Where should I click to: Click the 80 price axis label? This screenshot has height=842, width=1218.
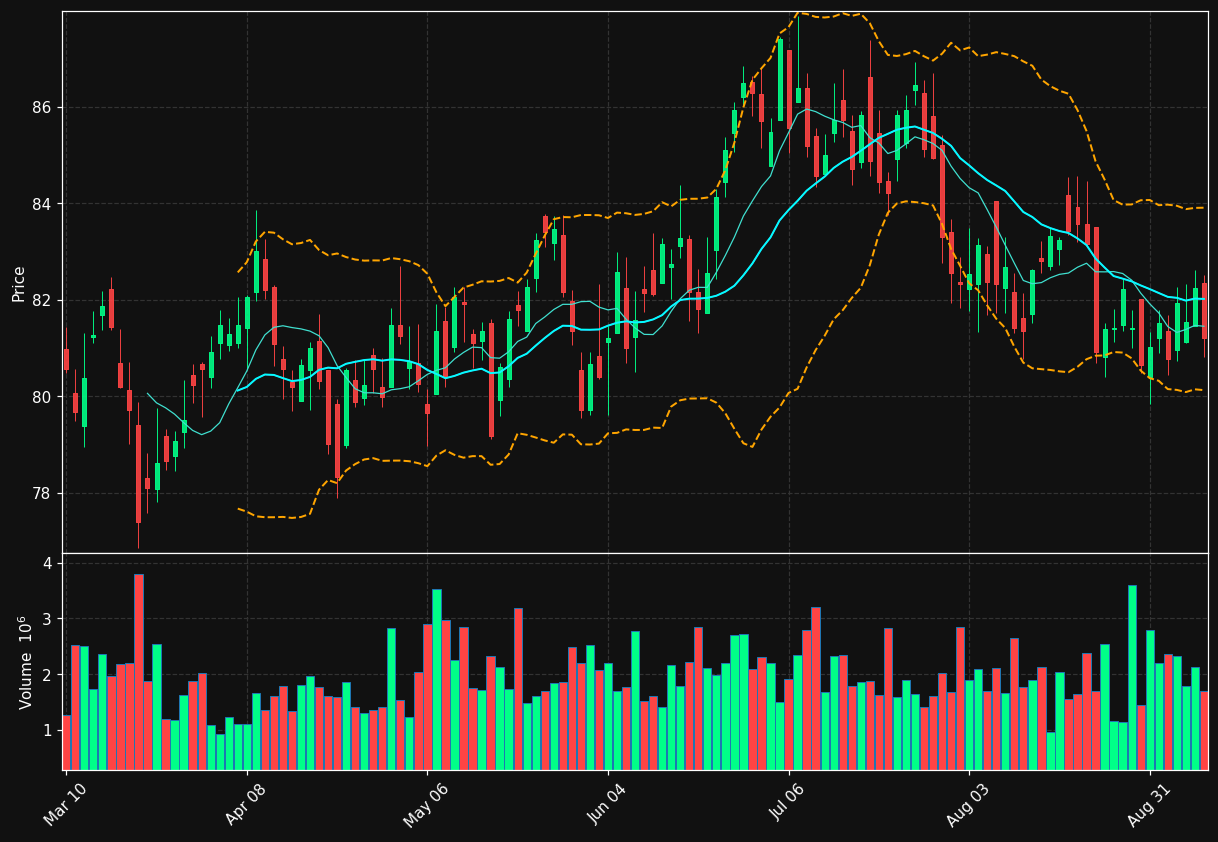43,397
